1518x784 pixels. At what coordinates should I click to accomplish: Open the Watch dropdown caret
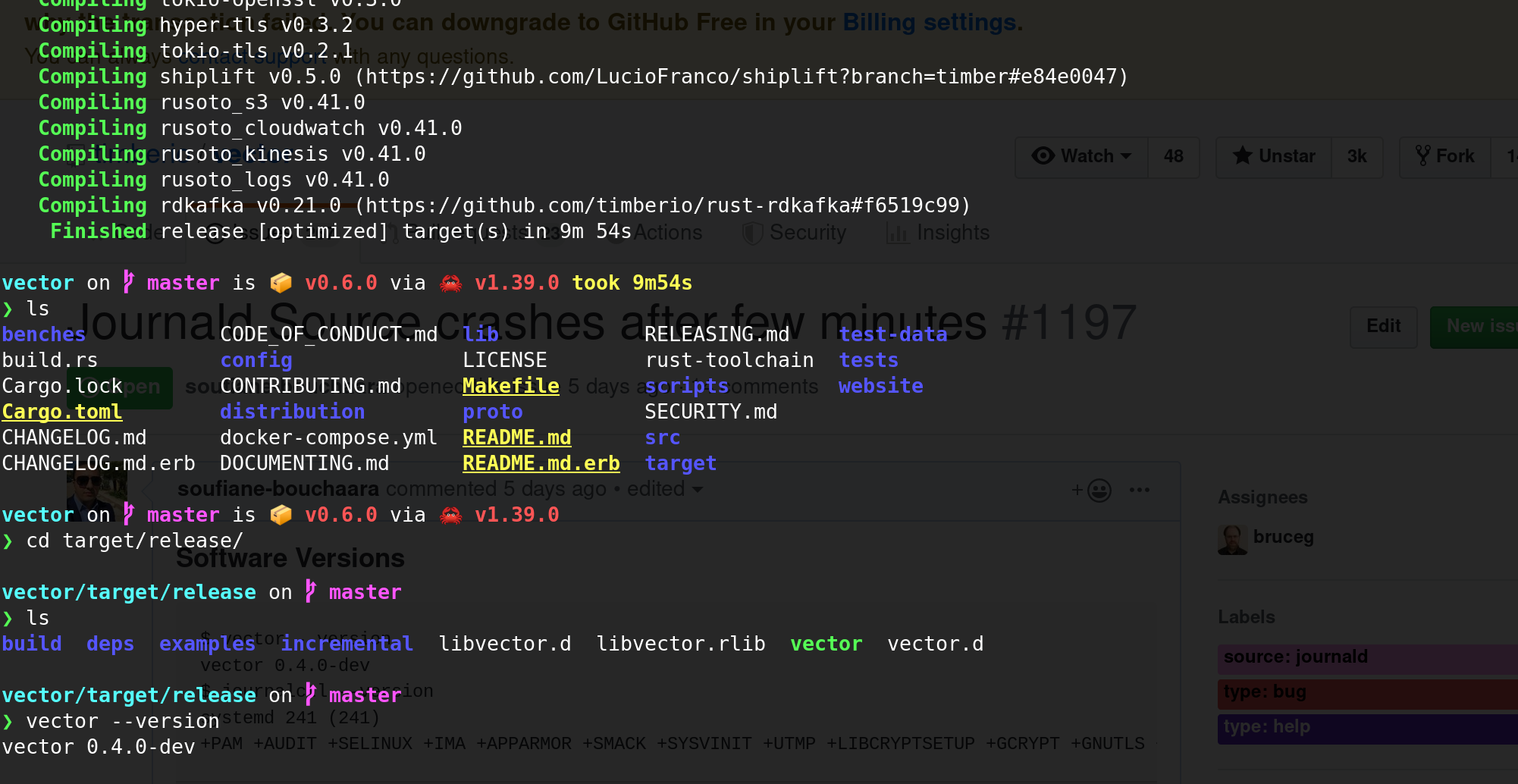point(1126,156)
